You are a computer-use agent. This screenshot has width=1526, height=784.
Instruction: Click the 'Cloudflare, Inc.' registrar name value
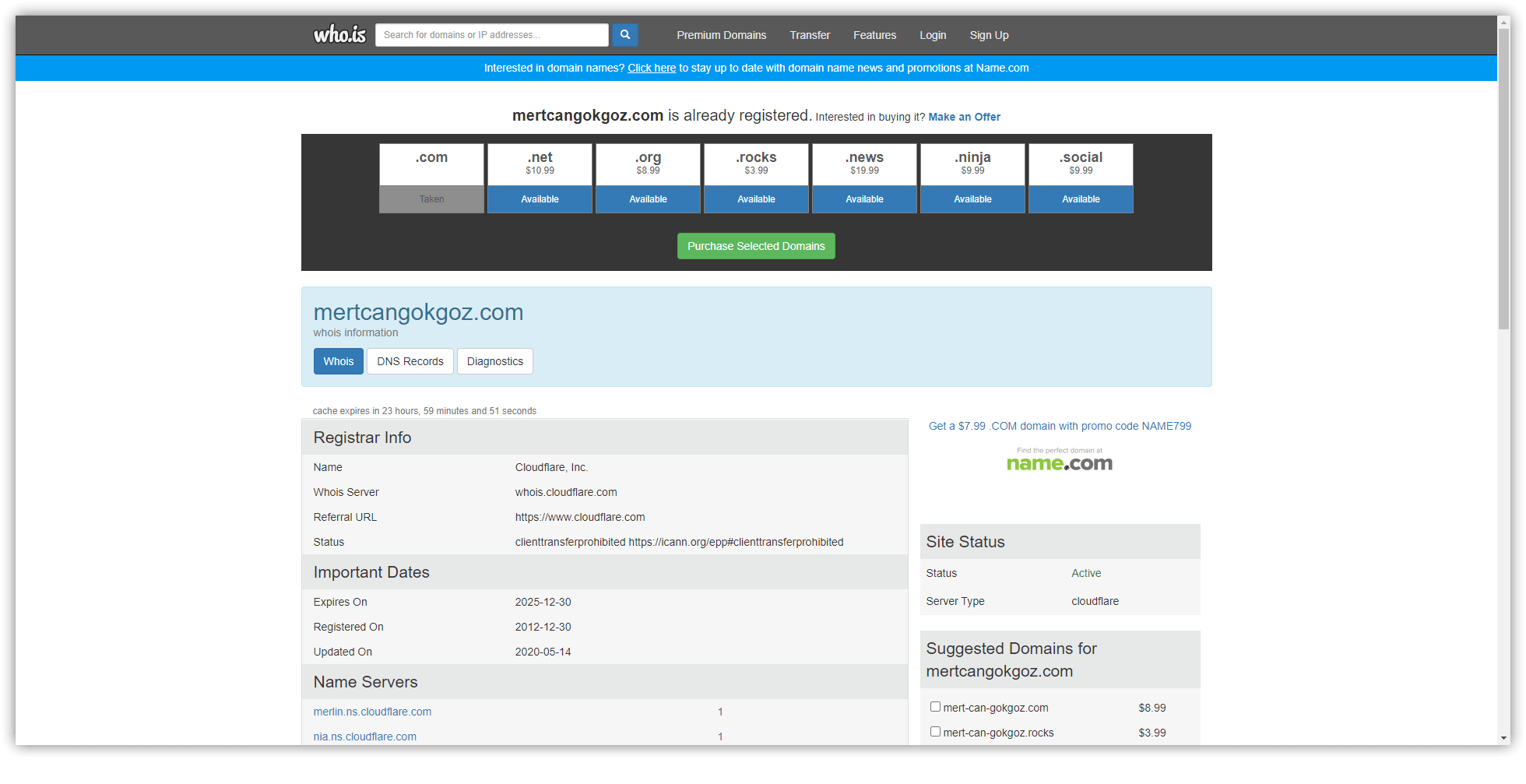(551, 467)
